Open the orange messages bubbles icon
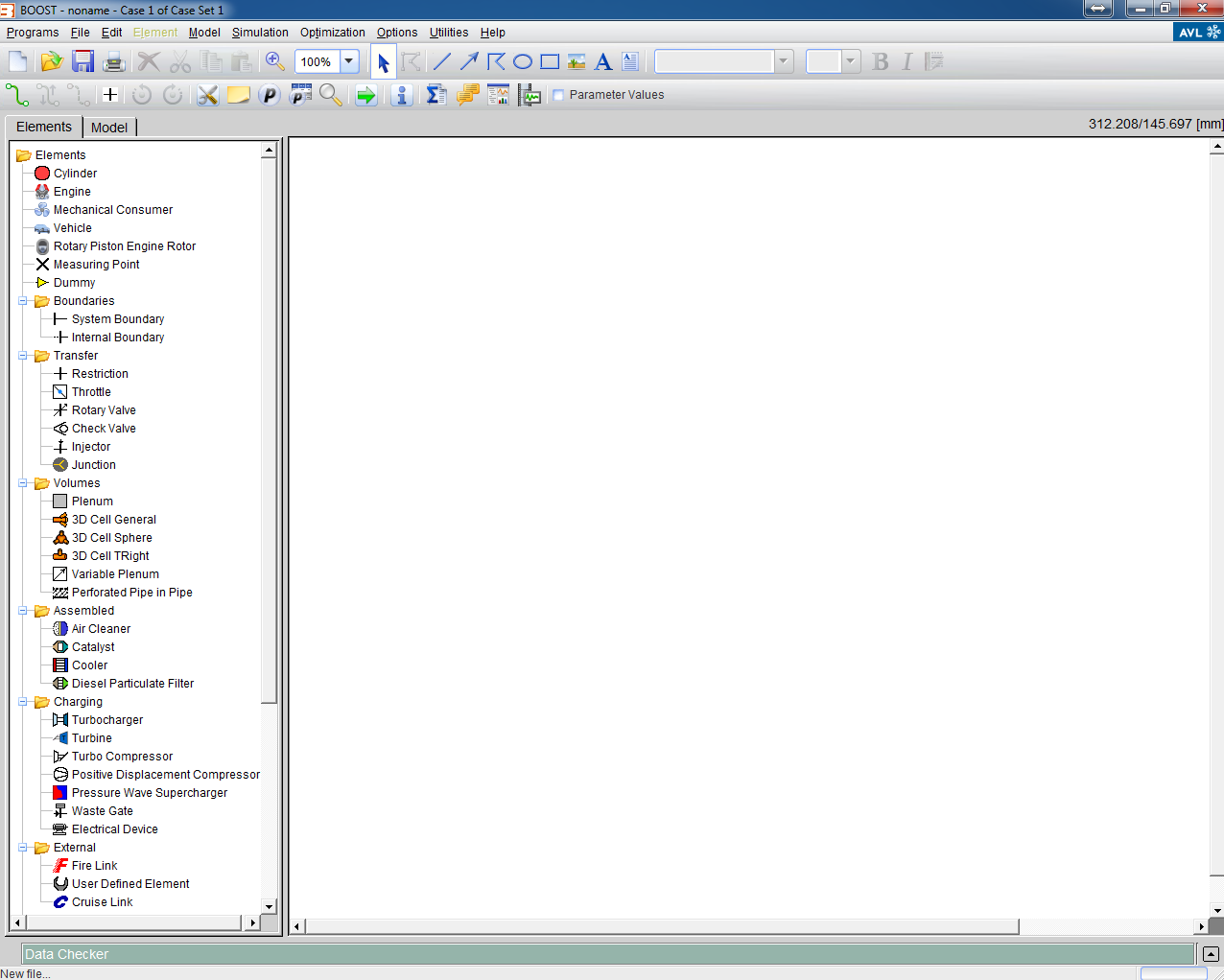This screenshot has height=980, width=1224. click(467, 95)
